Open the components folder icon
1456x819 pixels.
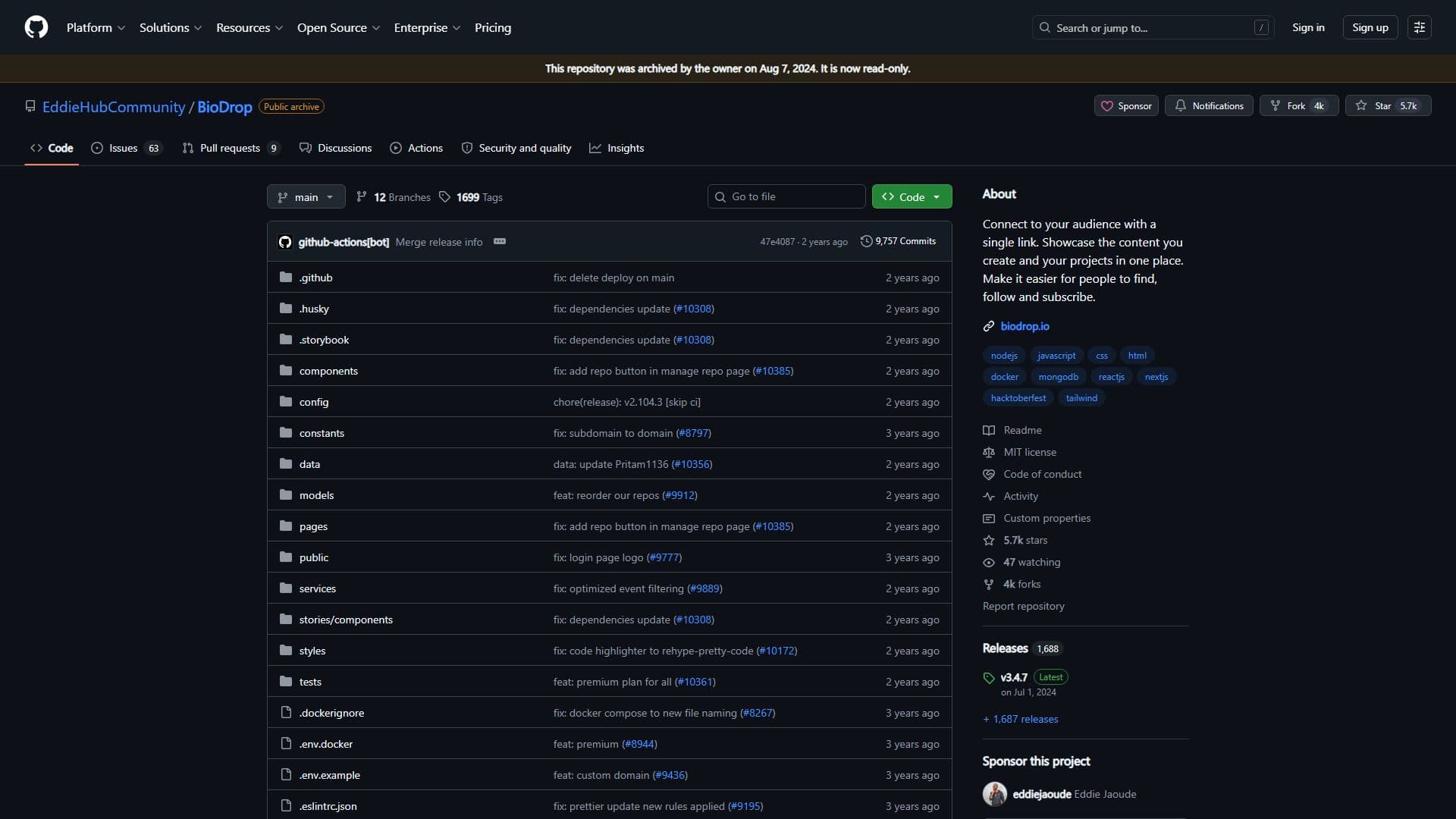[286, 370]
